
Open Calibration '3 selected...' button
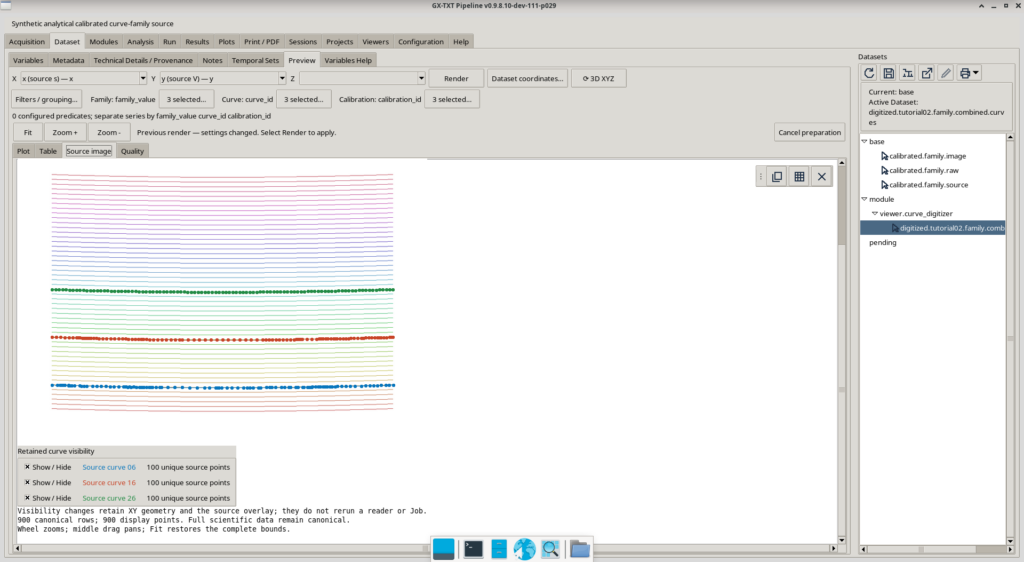(452, 99)
